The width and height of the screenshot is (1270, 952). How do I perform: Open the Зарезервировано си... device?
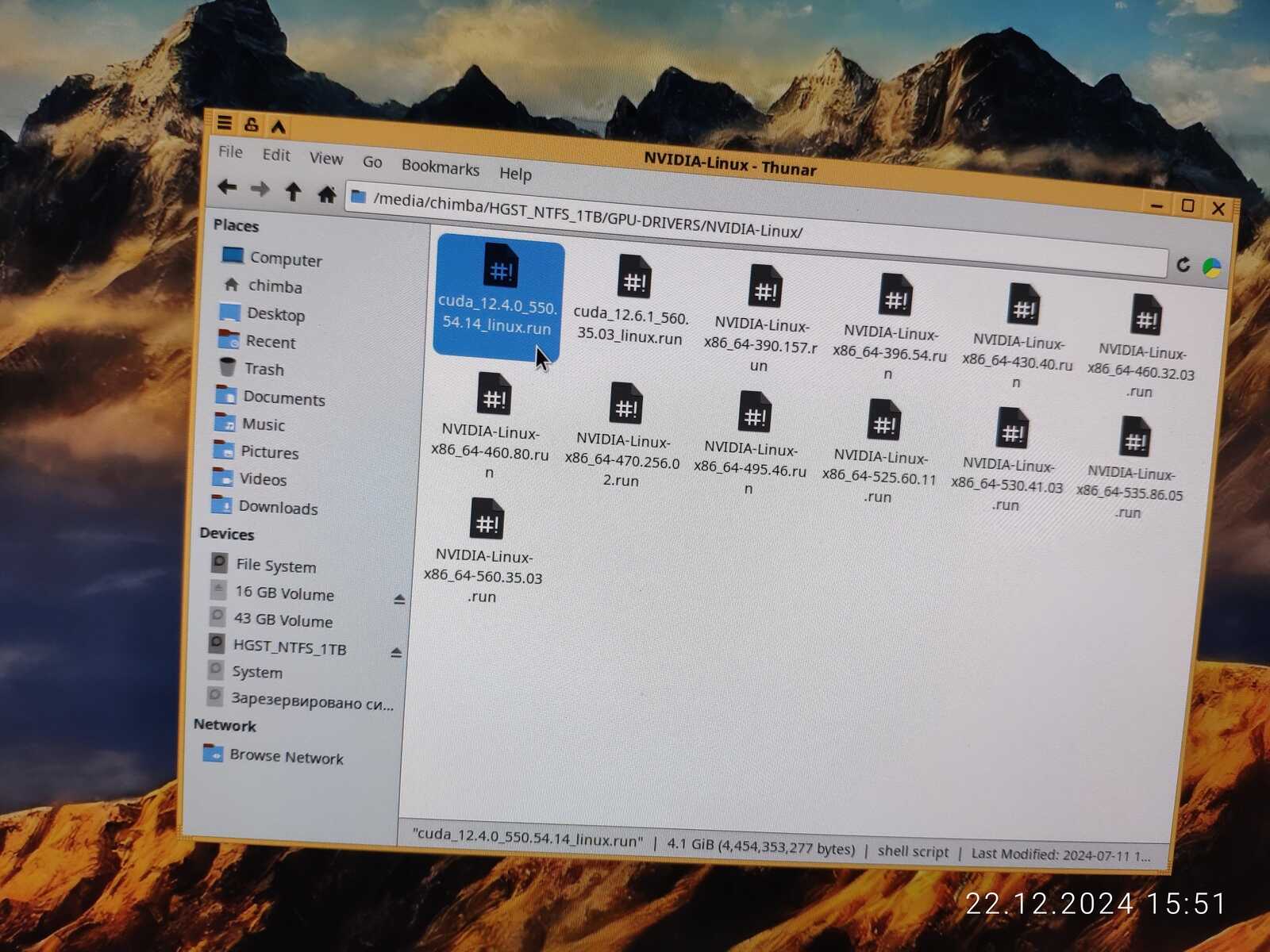point(300,700)
